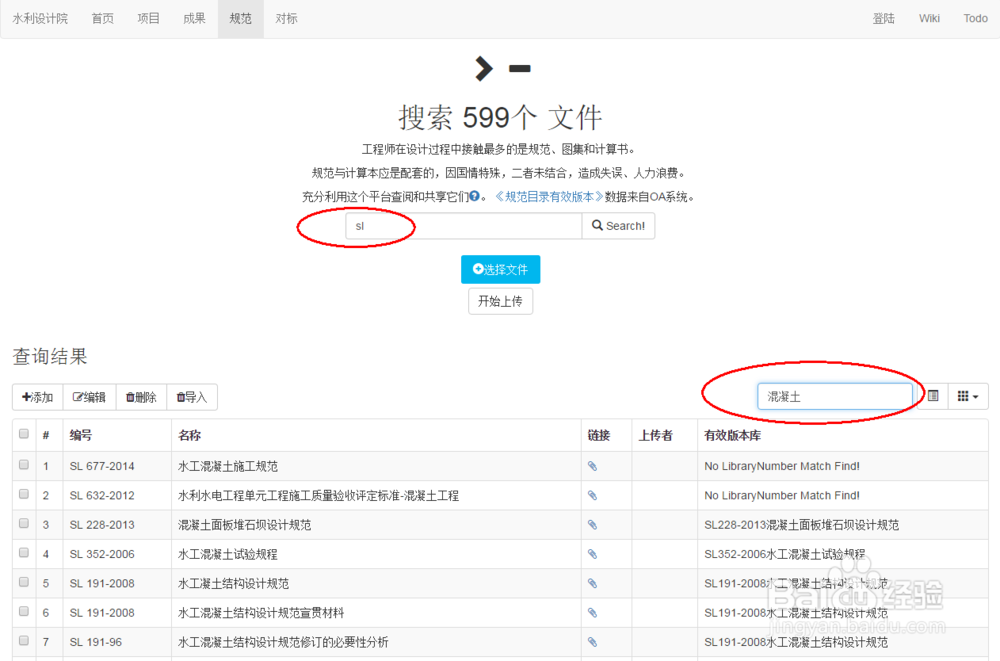Tick the checkbox for SL 352-2006 row
The width and height of the screenshot is (1000, 661).
(22, 553)
